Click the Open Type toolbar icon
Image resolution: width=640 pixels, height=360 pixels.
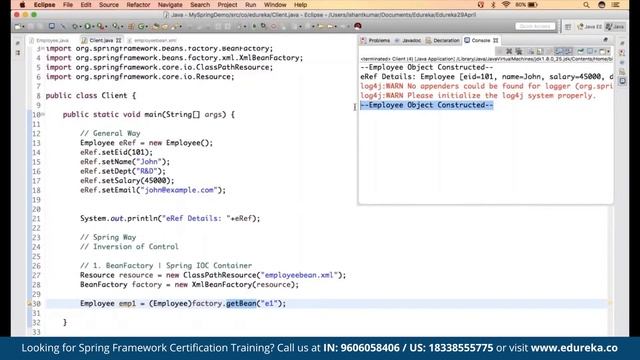coord(155,27)
